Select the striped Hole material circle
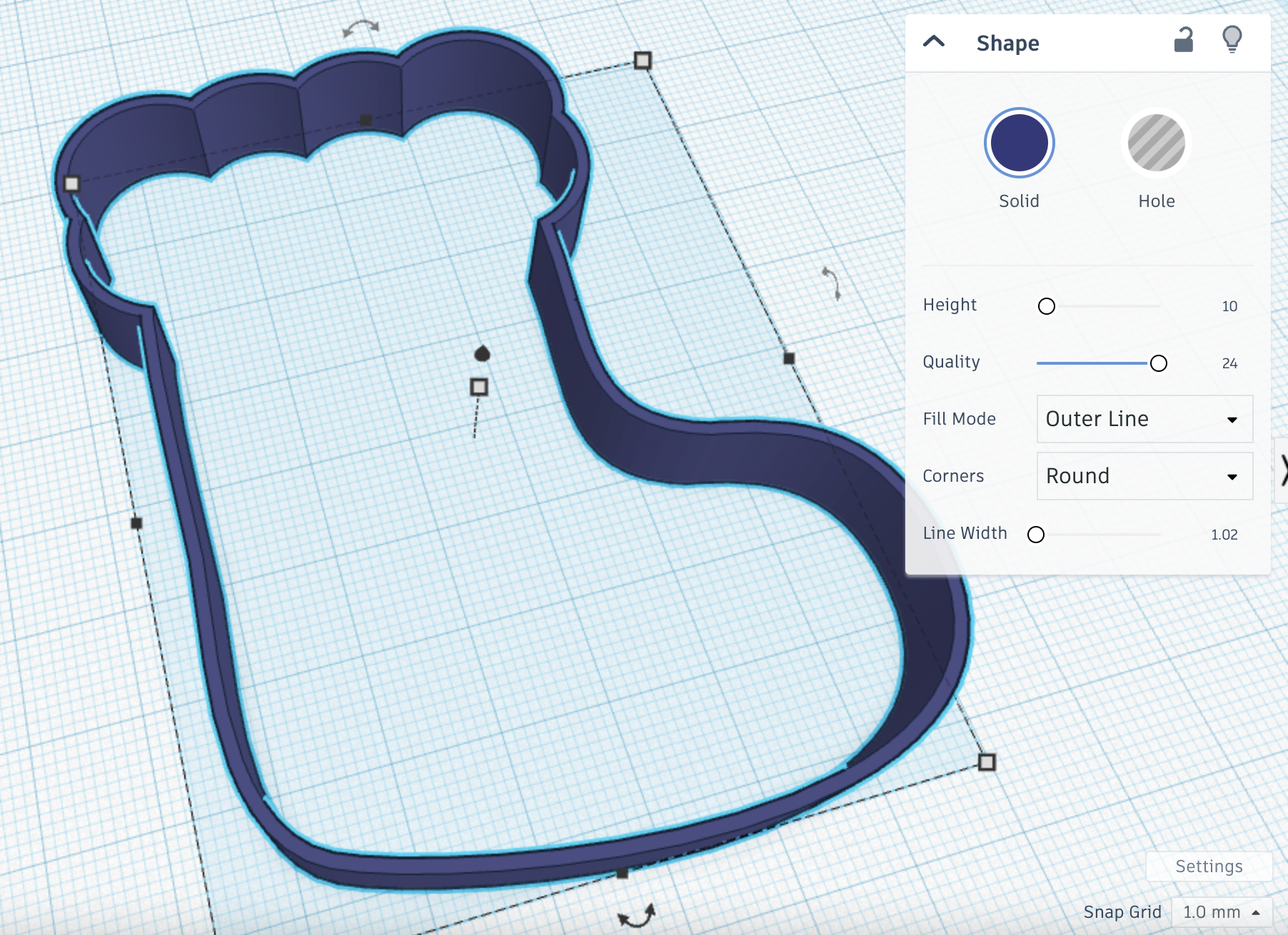The image size is (1288, 935). coord(1156,142)
